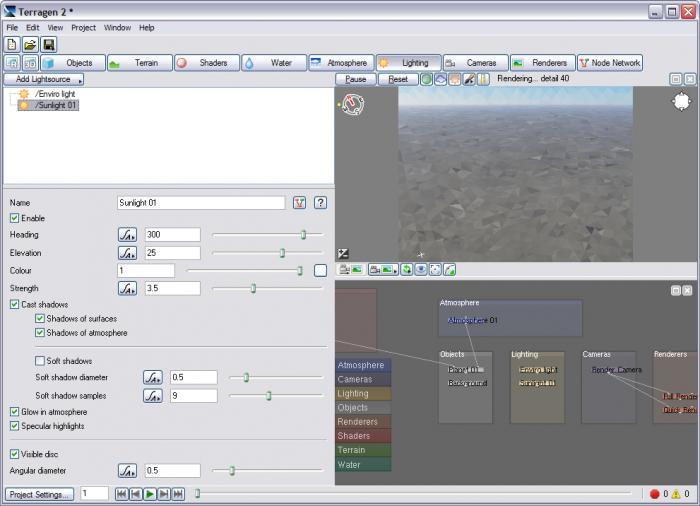The height and width of the screenshot is (506, 700).
Task: Toggle Cast shadows checkbox
Action: (14, 305)
